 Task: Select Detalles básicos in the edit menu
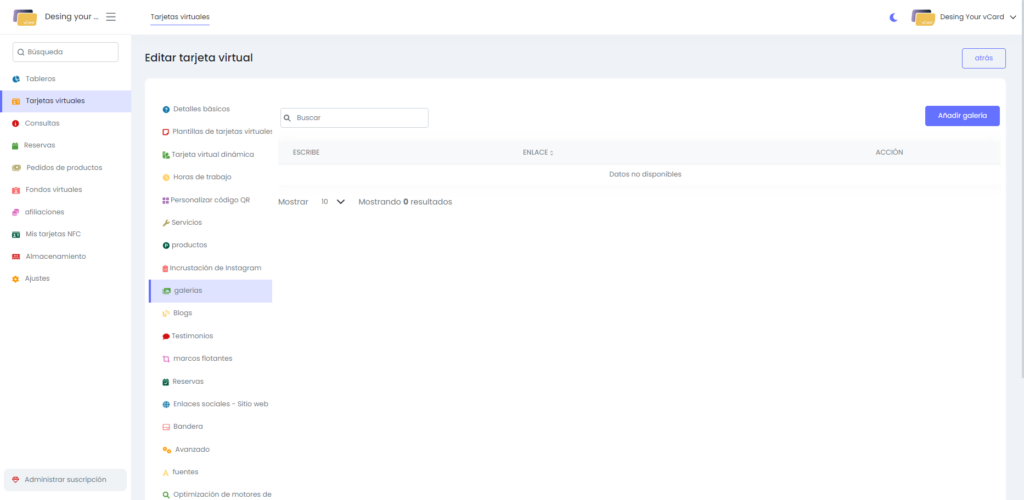coord(201,109)
